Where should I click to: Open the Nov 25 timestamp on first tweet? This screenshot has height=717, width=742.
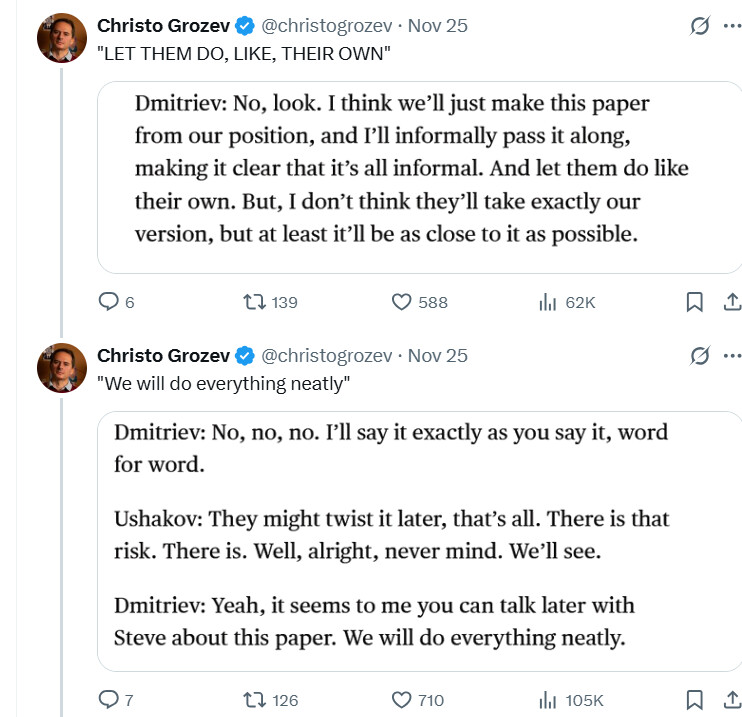[x=437, y=26]
